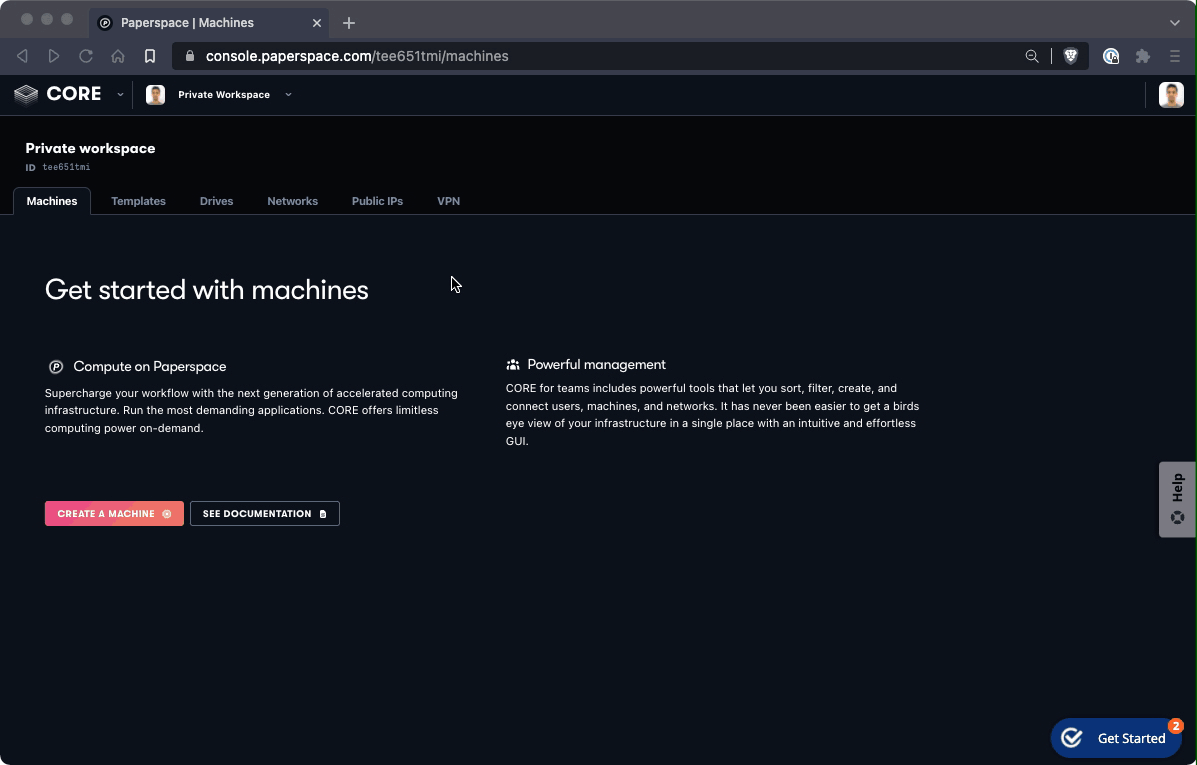Click the Powerful management heading
The width and height of the screenshot is (1197, 765).
coord(596,365)
